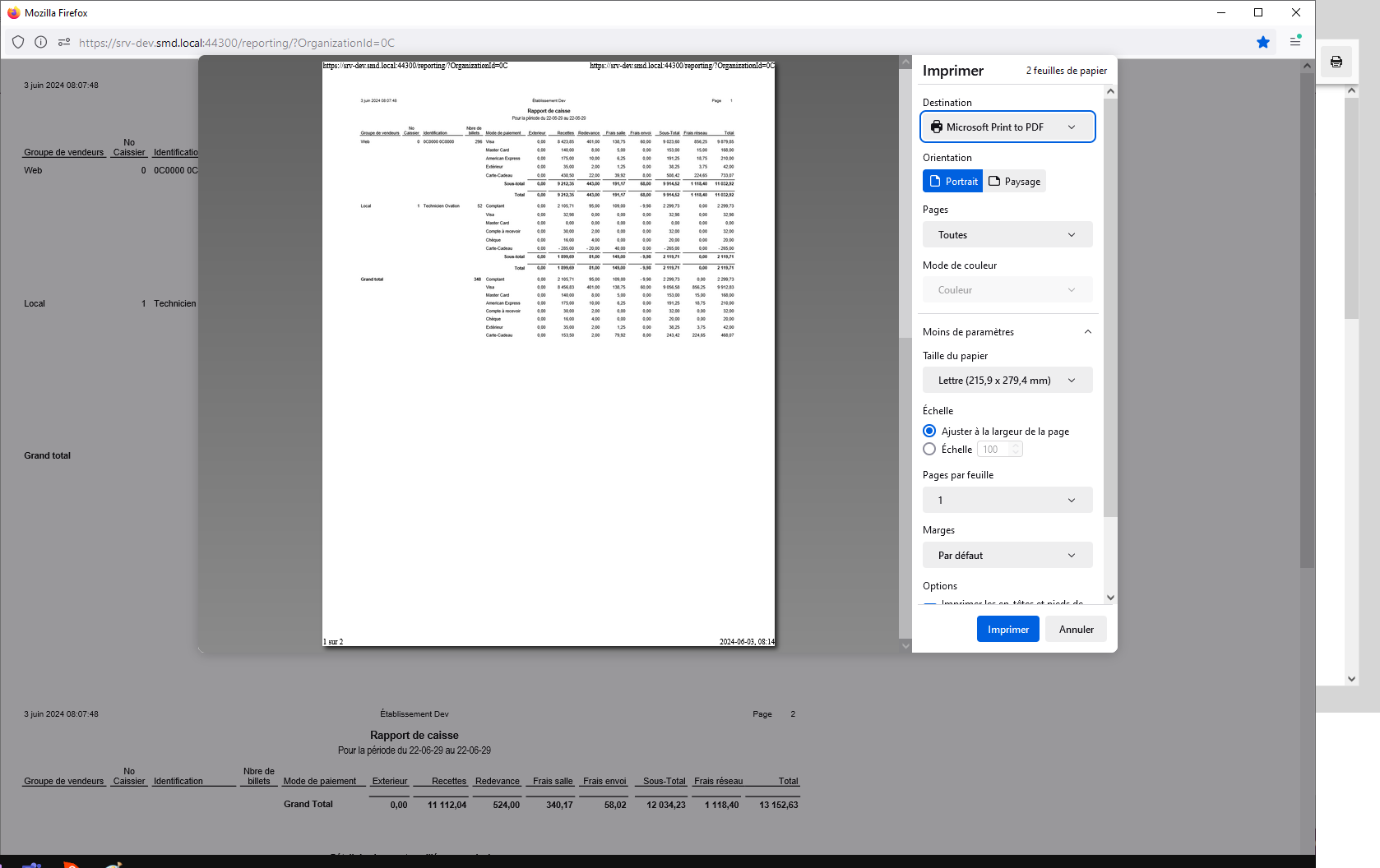Click the Firefox logo in title bar
Image resolution: width=1380 pixels, height=868 pixels.
(13, 12)
